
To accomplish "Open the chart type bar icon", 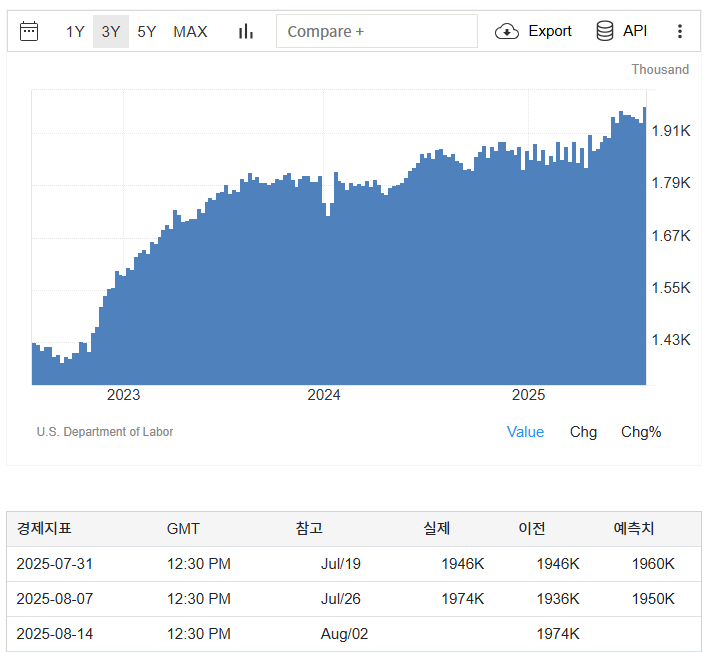I will coord(245,31).
